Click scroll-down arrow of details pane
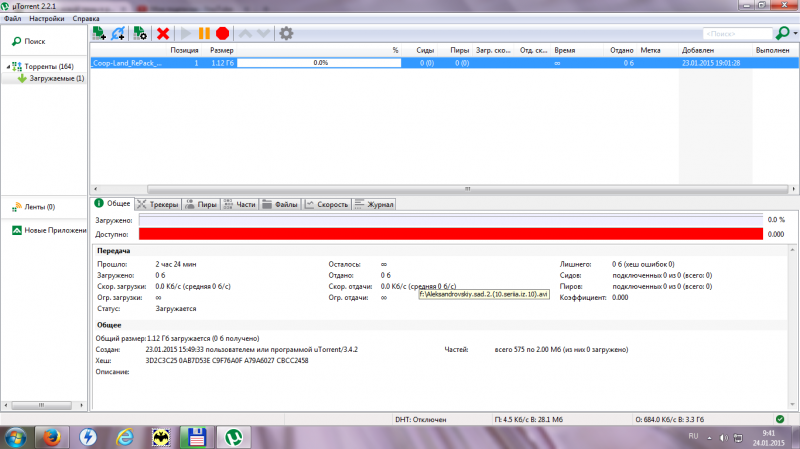The image size is (800, 449). pos(792,405)
